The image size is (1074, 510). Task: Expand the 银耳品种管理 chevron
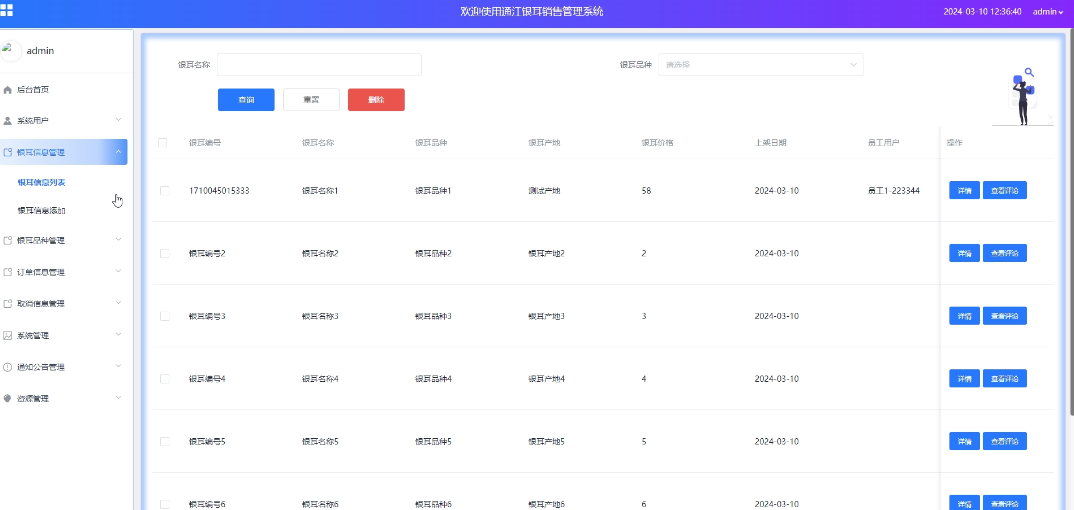[x=118, y=240]
